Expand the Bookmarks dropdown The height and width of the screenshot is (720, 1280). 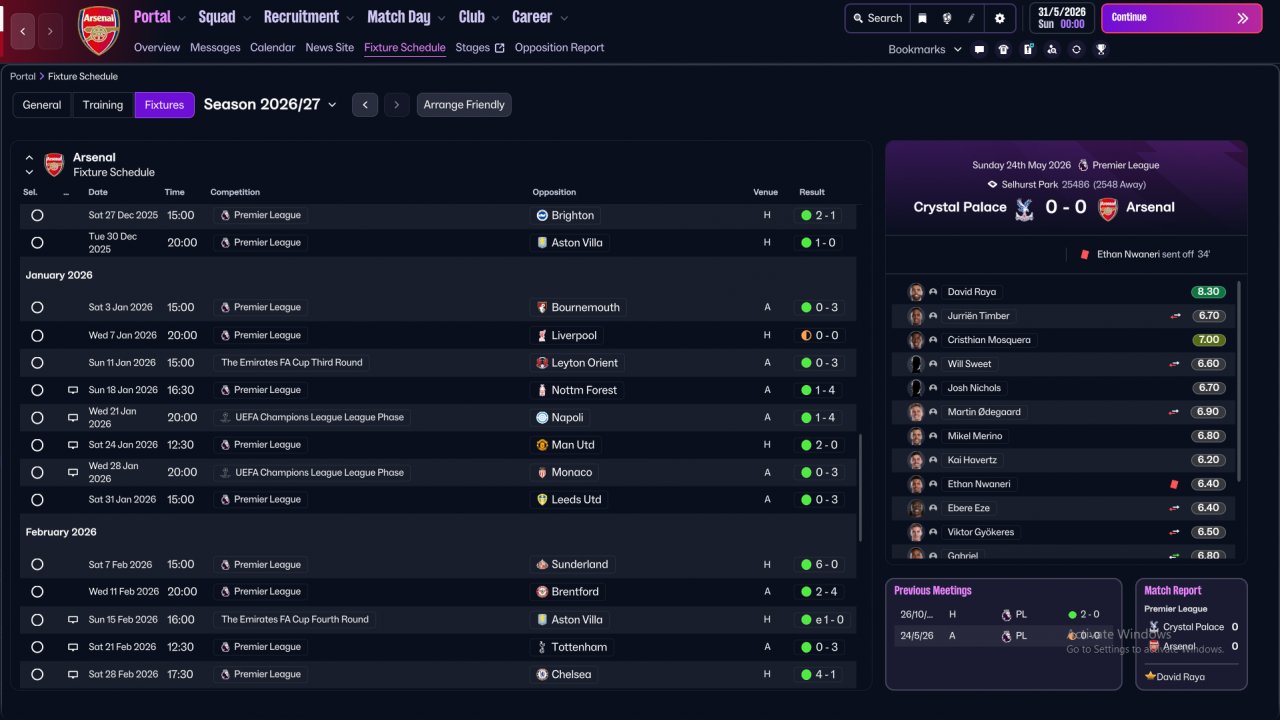pyautogui.click(x=925, y=49)
